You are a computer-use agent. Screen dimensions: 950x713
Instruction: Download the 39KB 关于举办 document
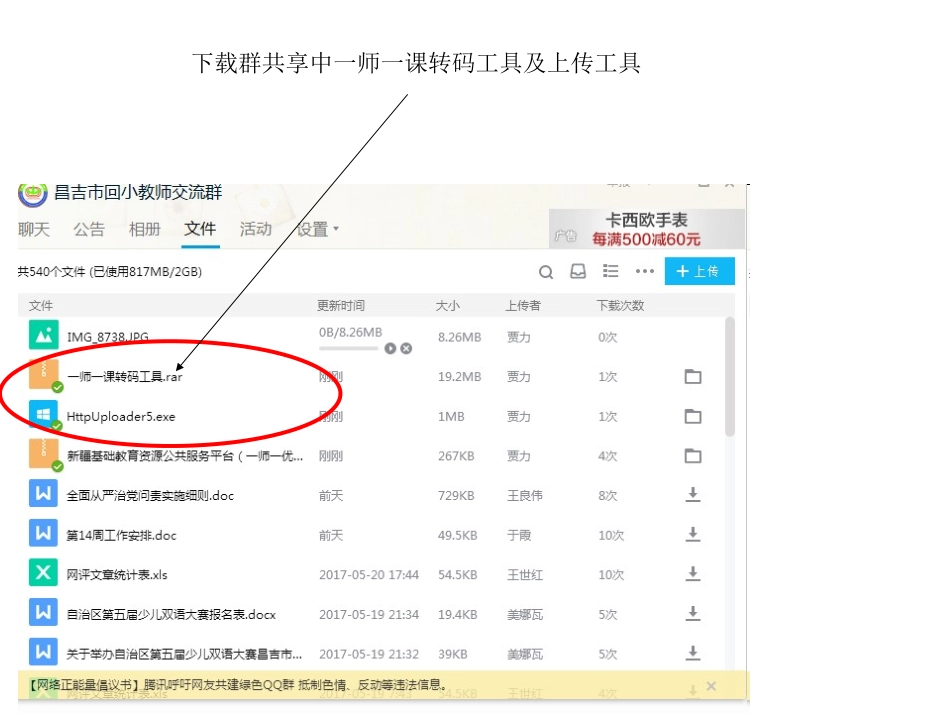click(693, 654)
